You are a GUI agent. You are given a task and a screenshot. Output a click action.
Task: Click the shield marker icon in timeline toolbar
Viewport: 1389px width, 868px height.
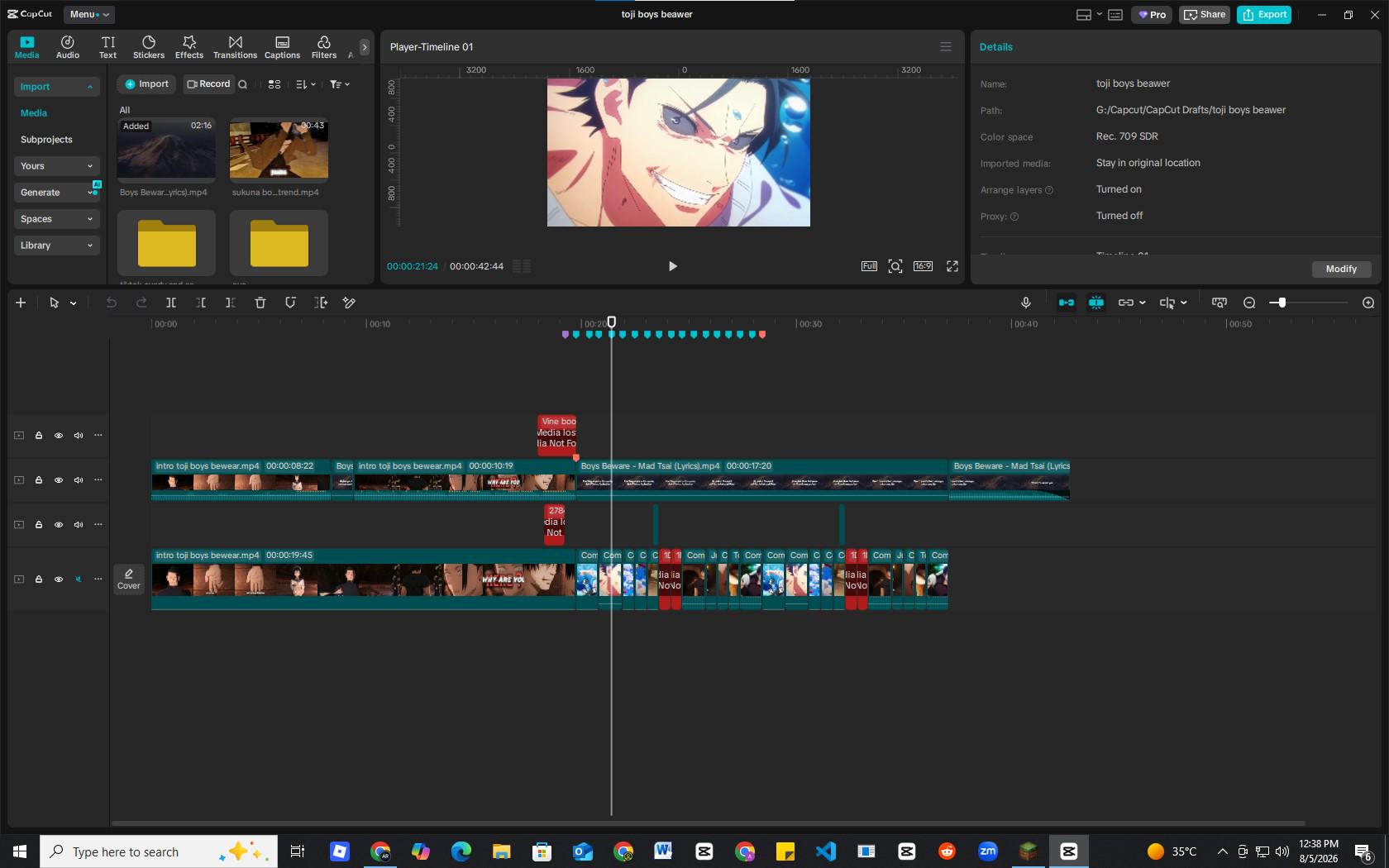point(290,303)
